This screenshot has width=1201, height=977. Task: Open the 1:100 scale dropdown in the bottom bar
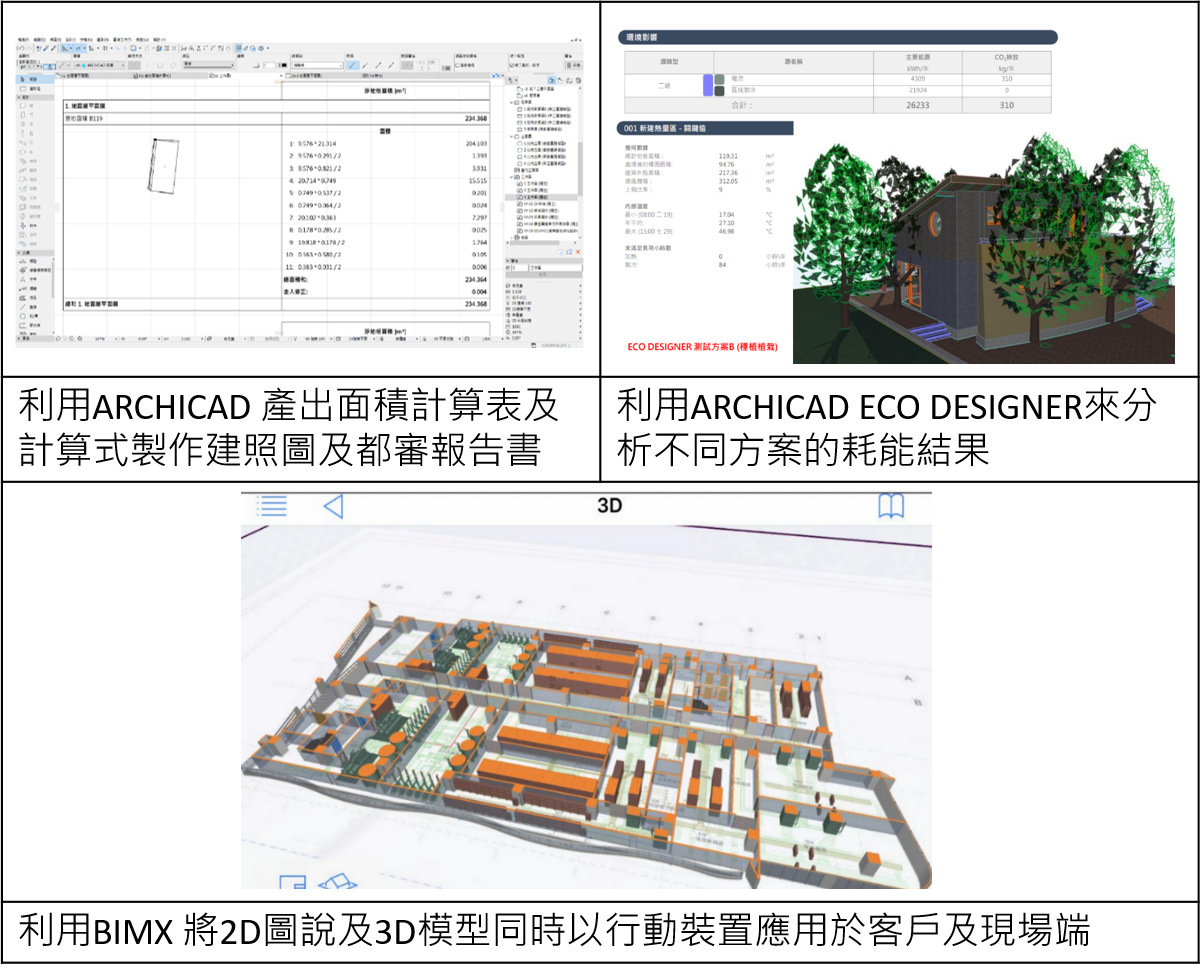pos(188,339)
